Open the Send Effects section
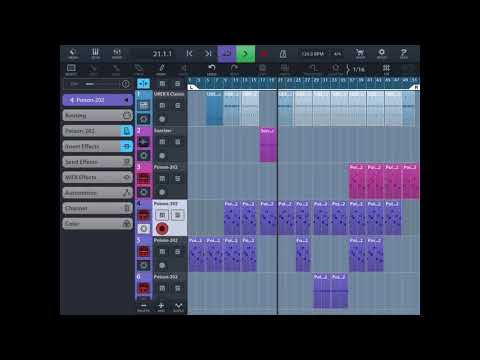The image size is (480, 360). (x=98, y=162)
